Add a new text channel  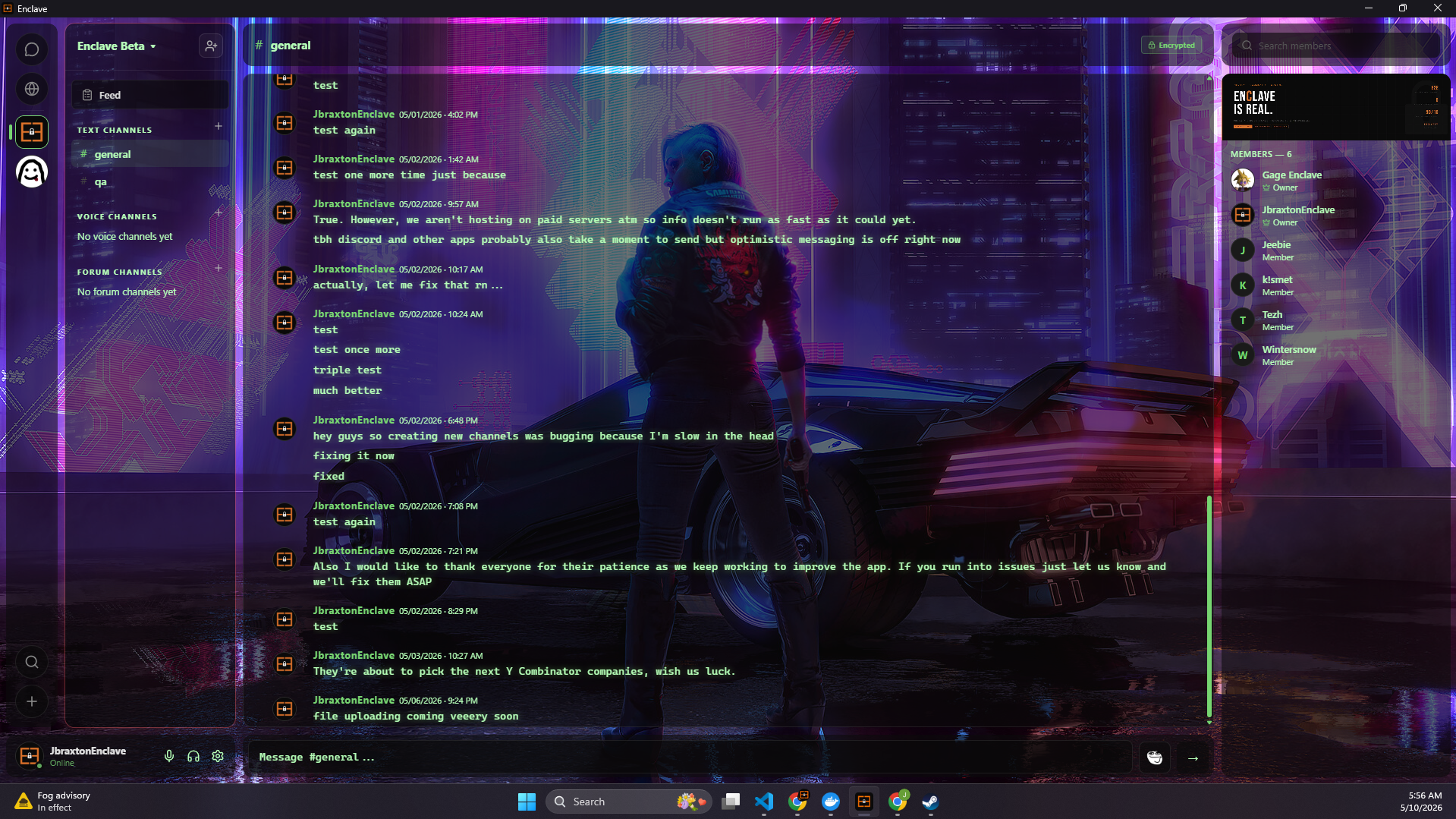pyautogui.click(x=219, y=127)
